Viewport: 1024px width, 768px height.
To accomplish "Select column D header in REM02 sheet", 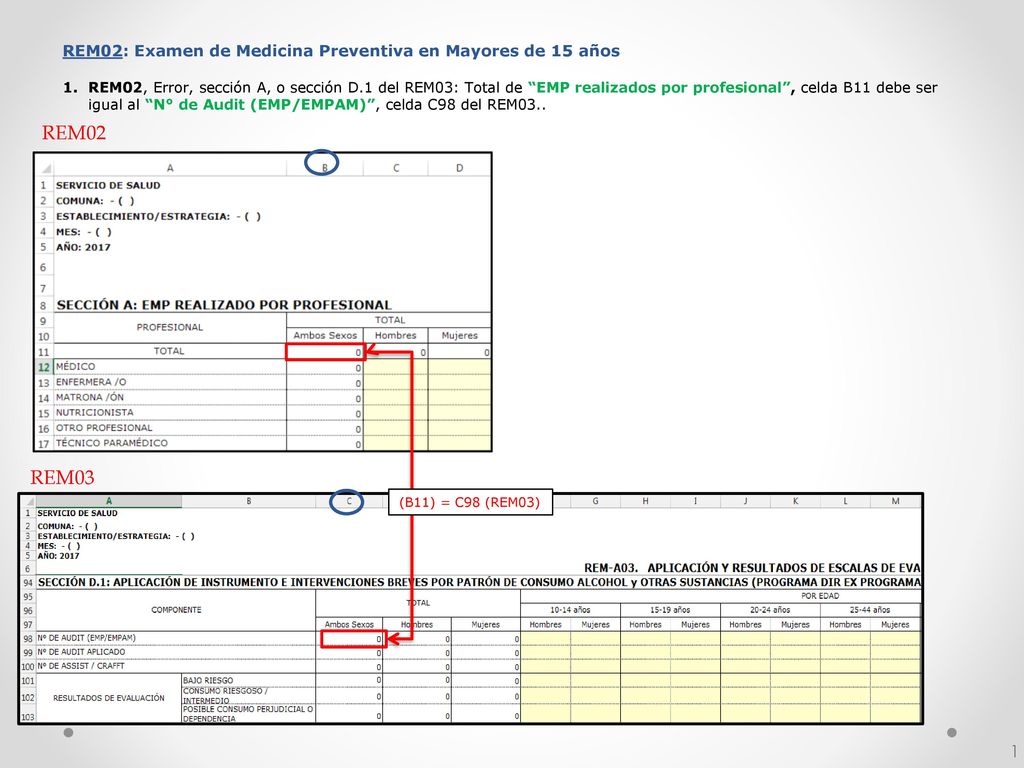I will tap(460, 168).
